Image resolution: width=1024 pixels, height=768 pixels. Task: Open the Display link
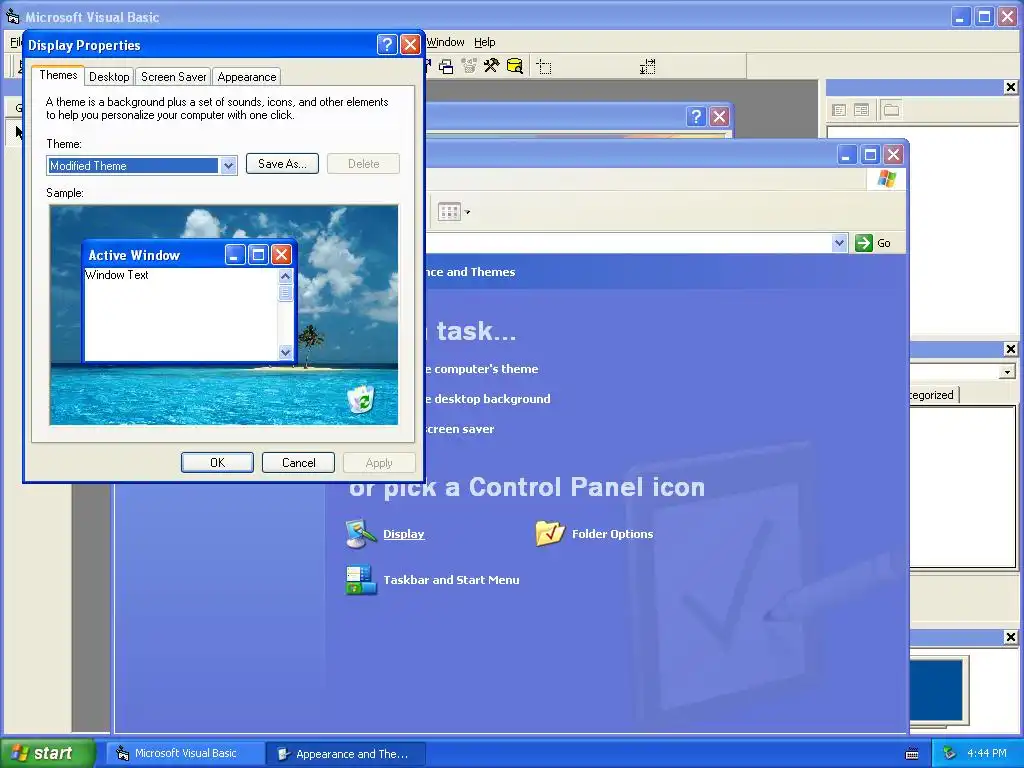(404, 534)
